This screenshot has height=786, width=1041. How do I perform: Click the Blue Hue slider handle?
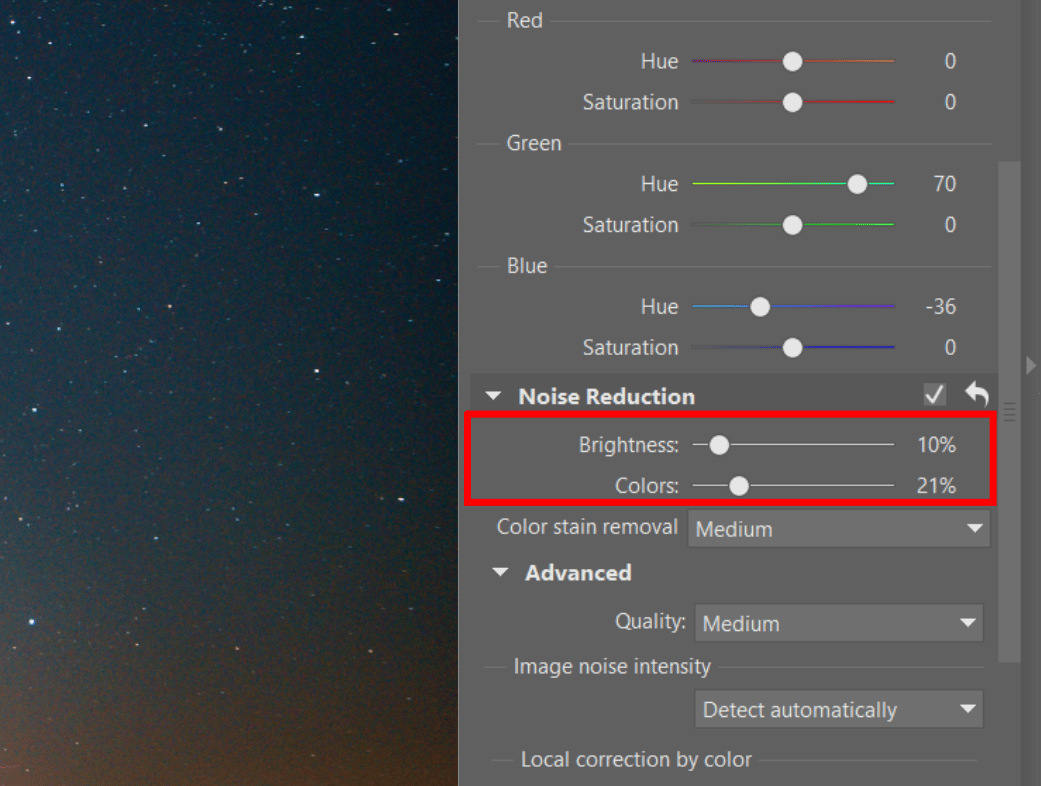click(x=760, y=307)
